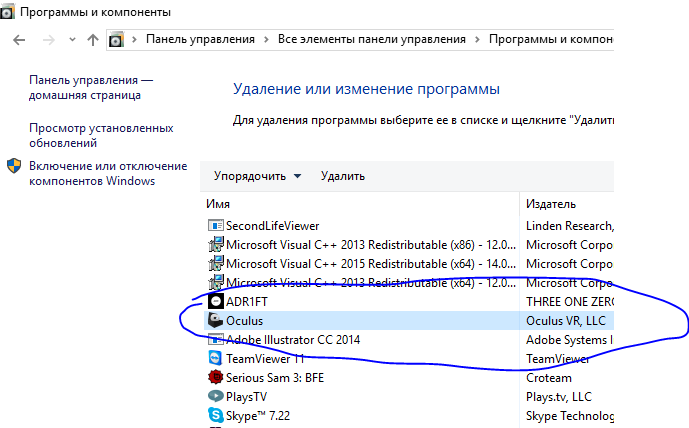The width and height of the screenshot is (689, 428).
Task: Select the Oculus entry name
Action: pyautogui.click(x=244, y=321)
